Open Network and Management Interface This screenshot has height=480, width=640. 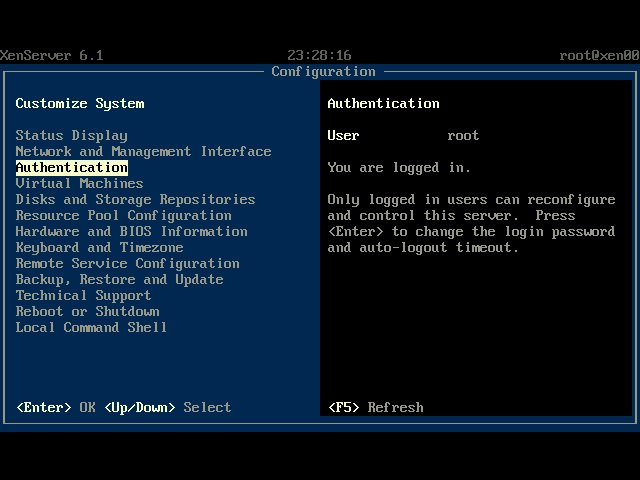coord(143,151)
